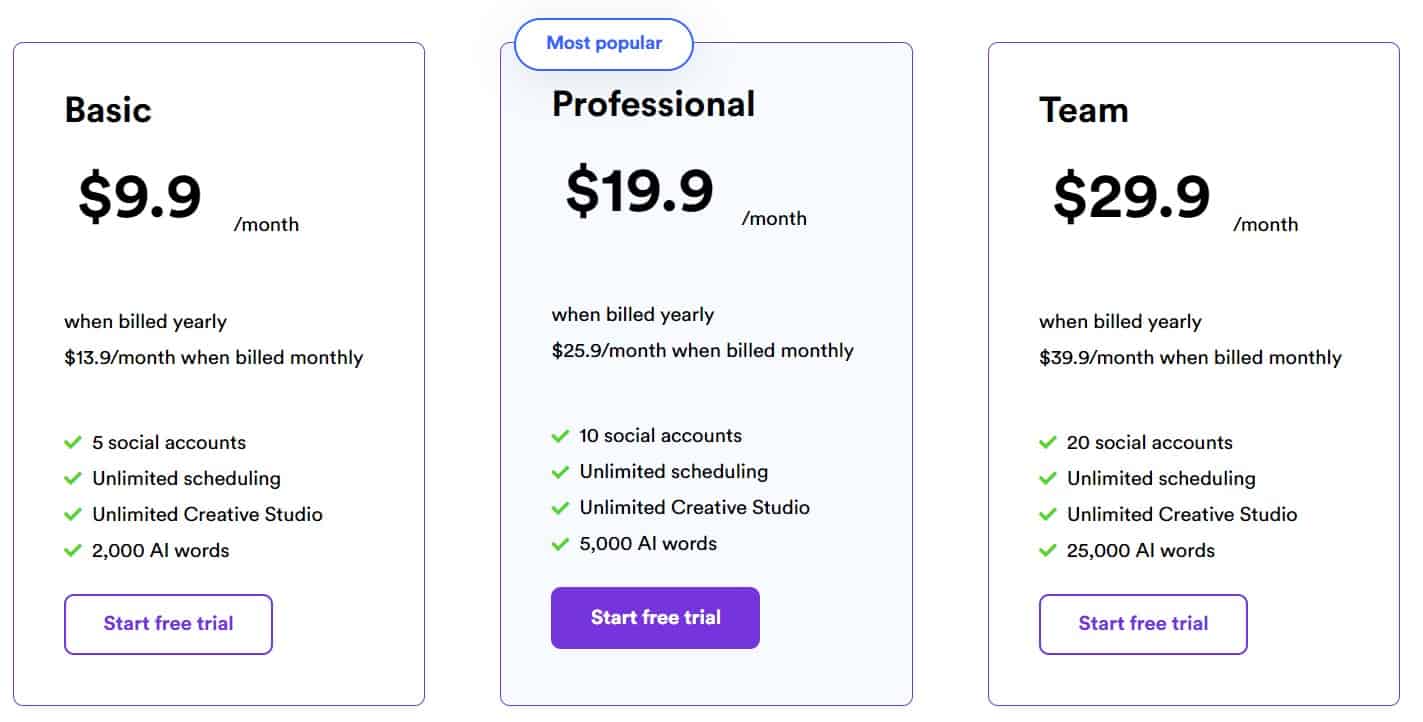Click the Team plan heading
This screenshot has width=1423, height=722.
(x=1086, y=110)
